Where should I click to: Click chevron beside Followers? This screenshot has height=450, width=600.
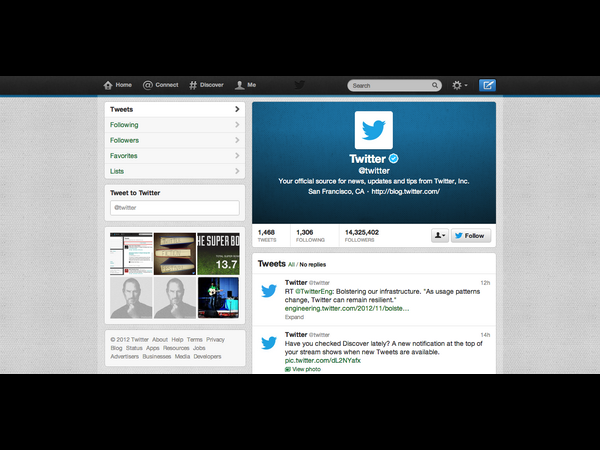click(237, 140)
